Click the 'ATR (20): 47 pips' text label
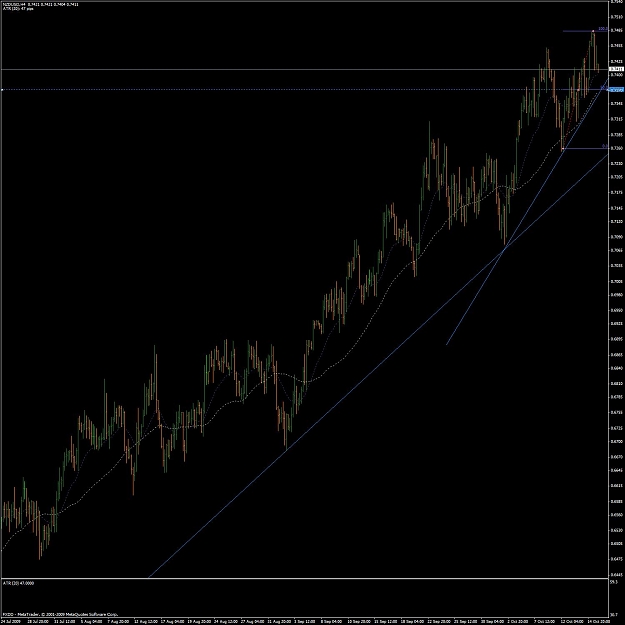Screen dimensions: 625x625 tap(18, 8)
